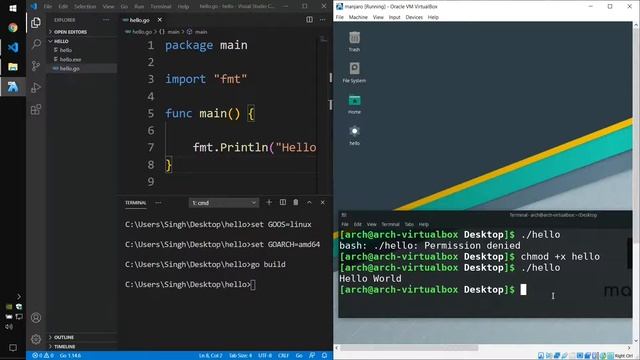Open the VirtualBox Devices menu
Viewport: 640px width, 360px height.
coord(414,17)
